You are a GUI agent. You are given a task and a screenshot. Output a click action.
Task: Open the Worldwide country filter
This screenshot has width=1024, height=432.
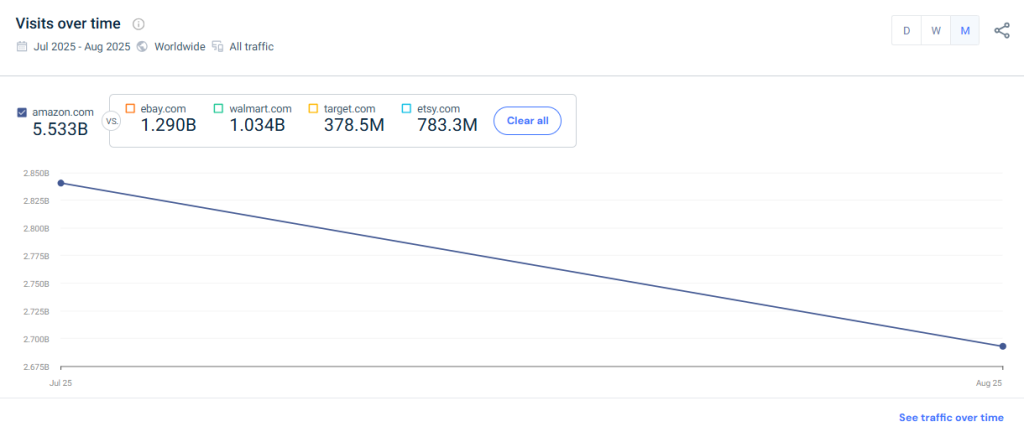[180, 46]
